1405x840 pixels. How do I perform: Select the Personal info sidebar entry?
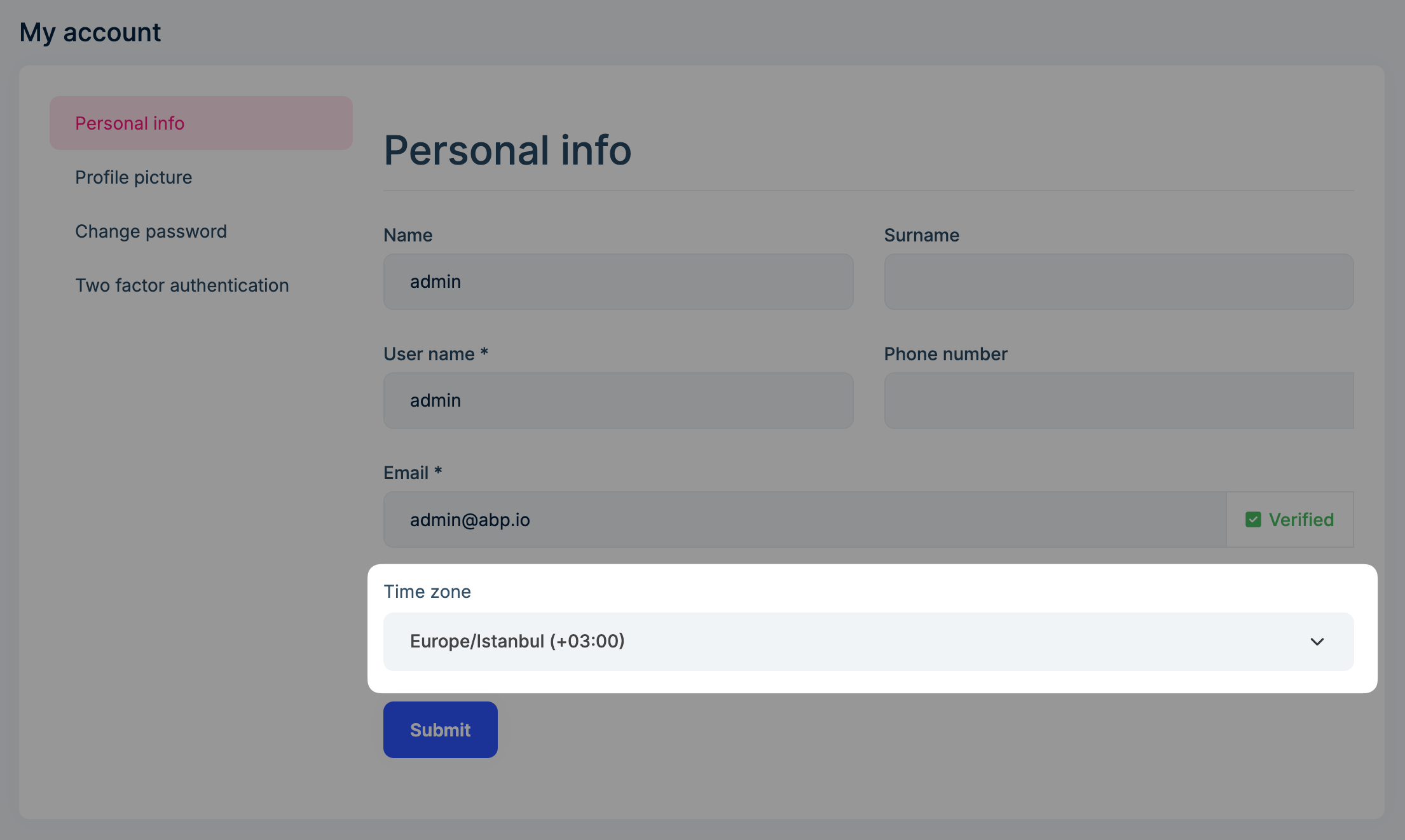(130, 123)
